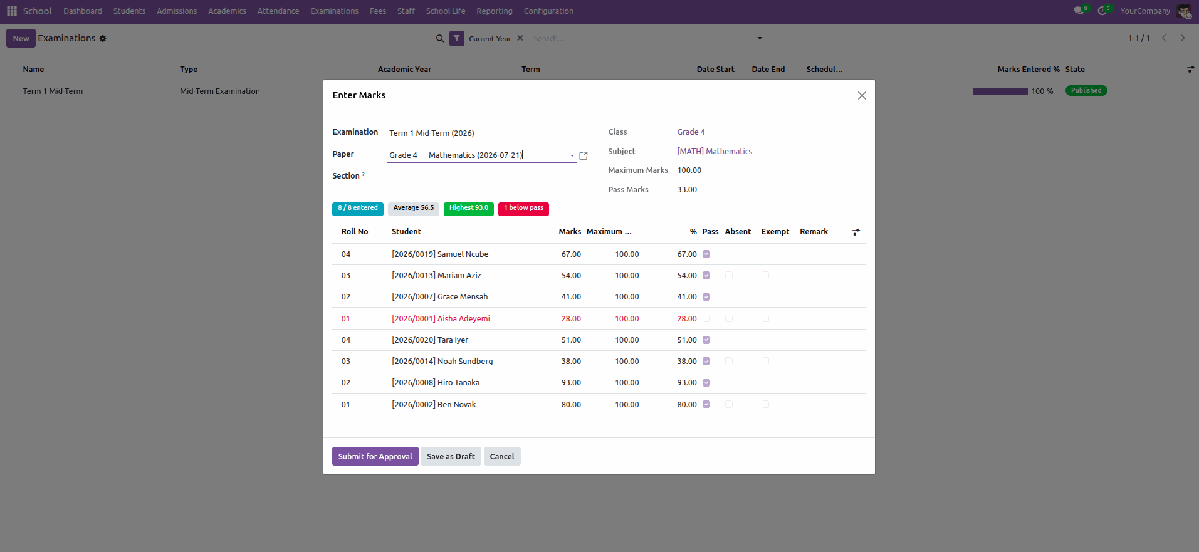The width and height of the screenshot is (1199, 552).
Task: Mark Ben Novak as Absent
Action: point(729,404)
